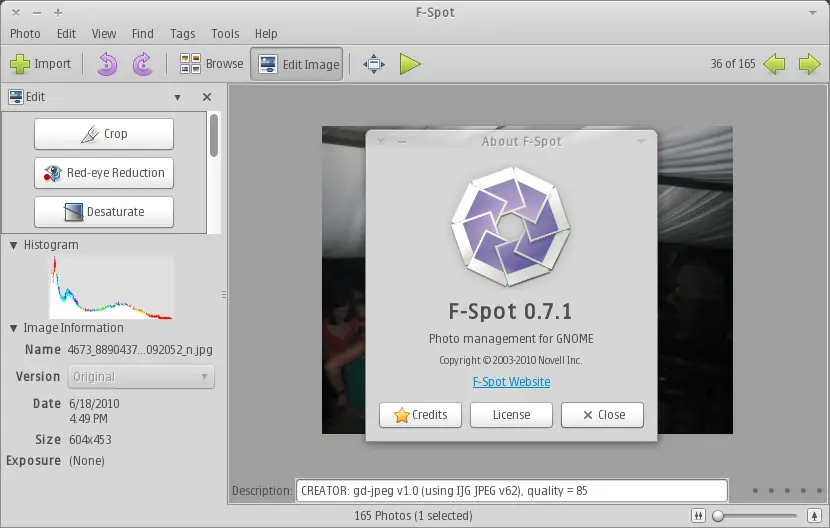Open the Tags menu

[183, 34]
